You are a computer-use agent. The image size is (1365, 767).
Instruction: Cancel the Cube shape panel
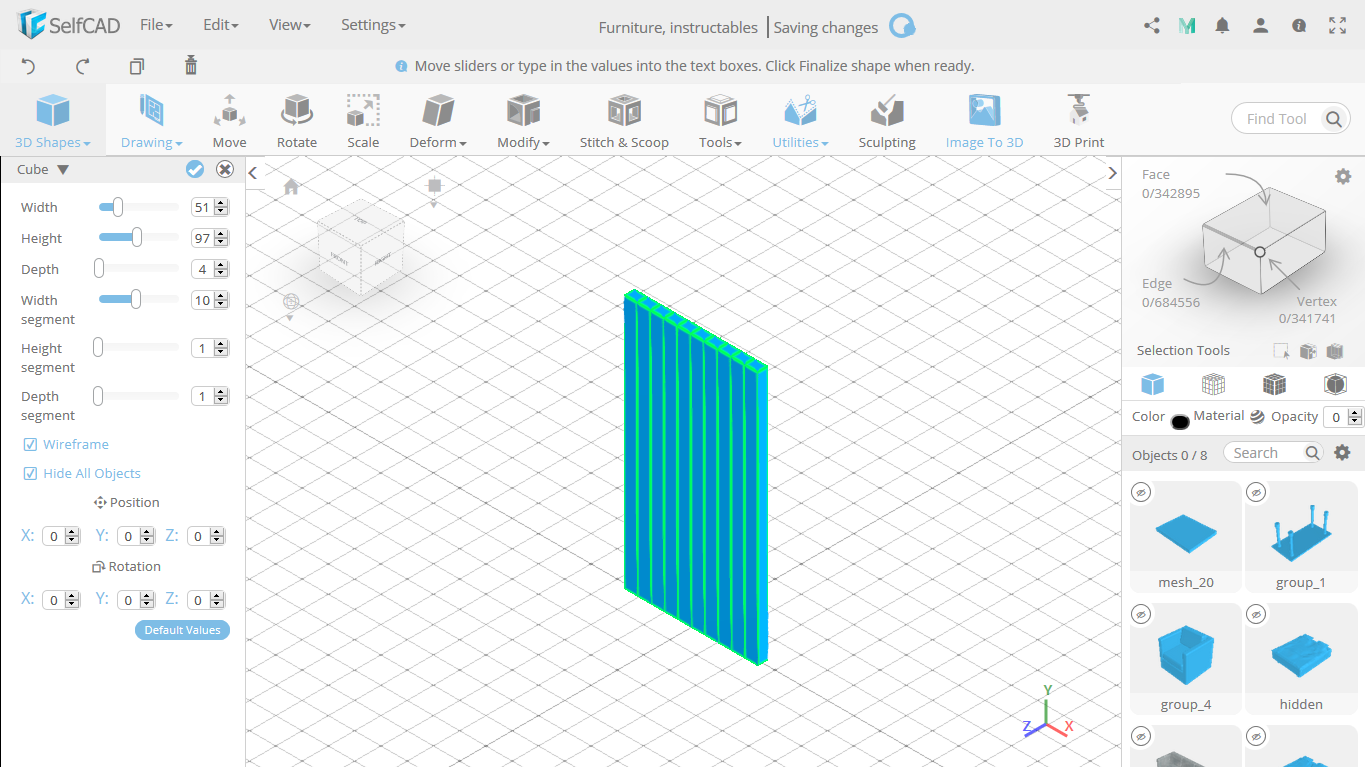(225, 169)
